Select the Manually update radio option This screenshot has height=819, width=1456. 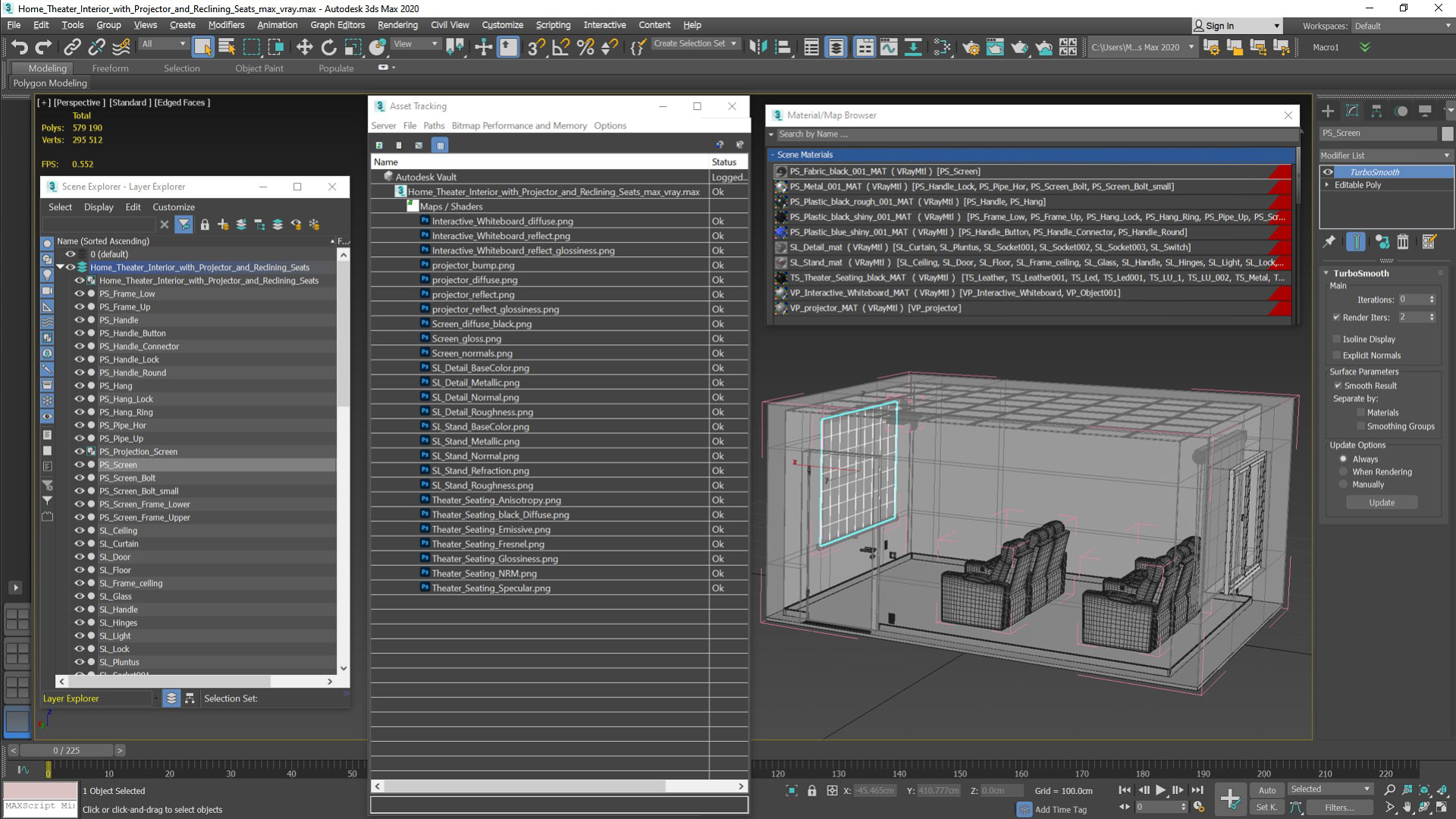coord(1343,485)
